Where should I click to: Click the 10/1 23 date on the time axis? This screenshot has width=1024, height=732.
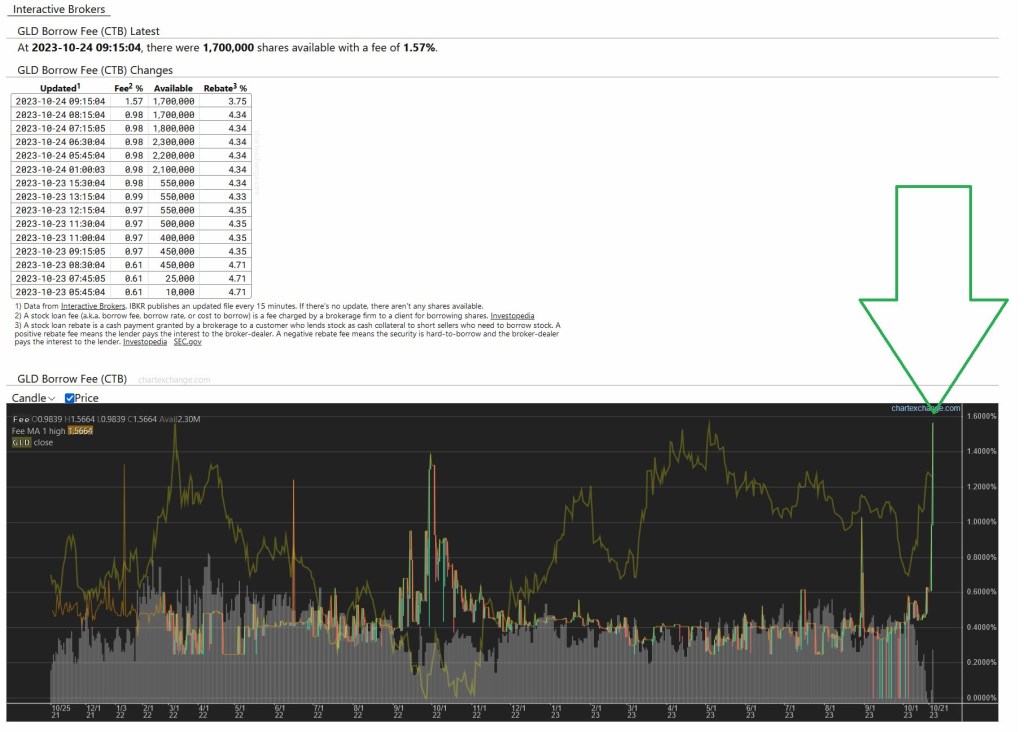point(908,711)
